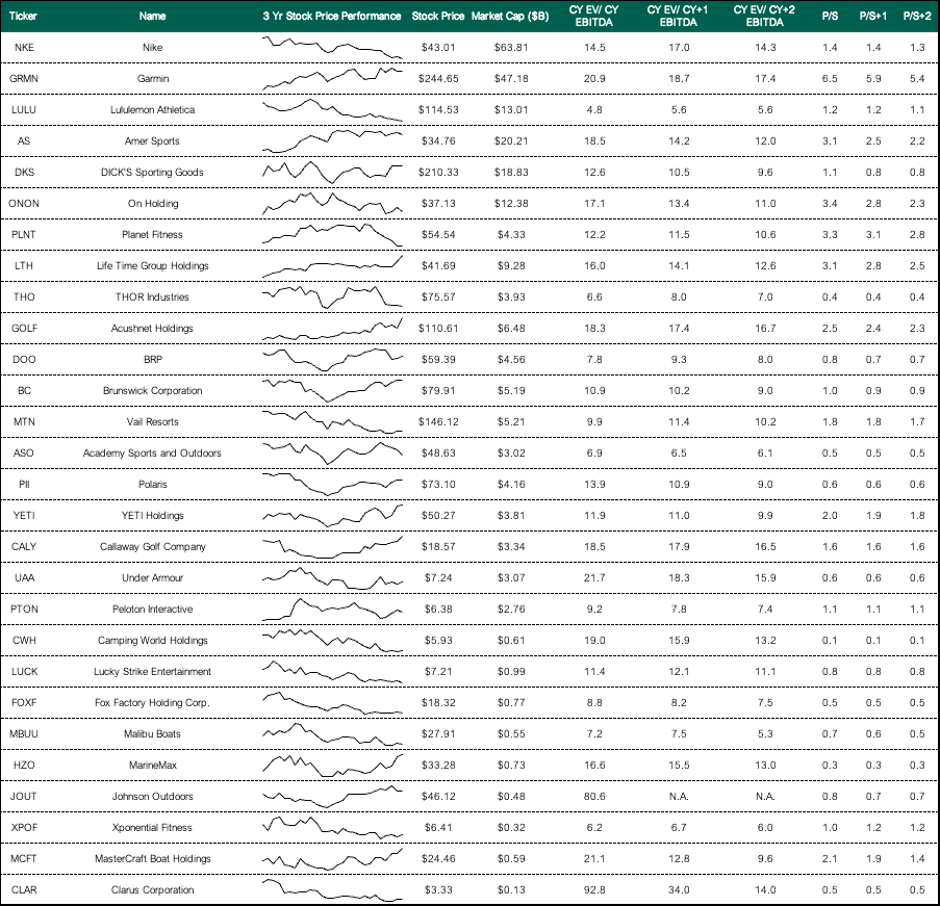Select the DICK'S Sporting Goods stock price
This screenshot has height=906, width=940.
pyautogui.click(x=438, y=172)
